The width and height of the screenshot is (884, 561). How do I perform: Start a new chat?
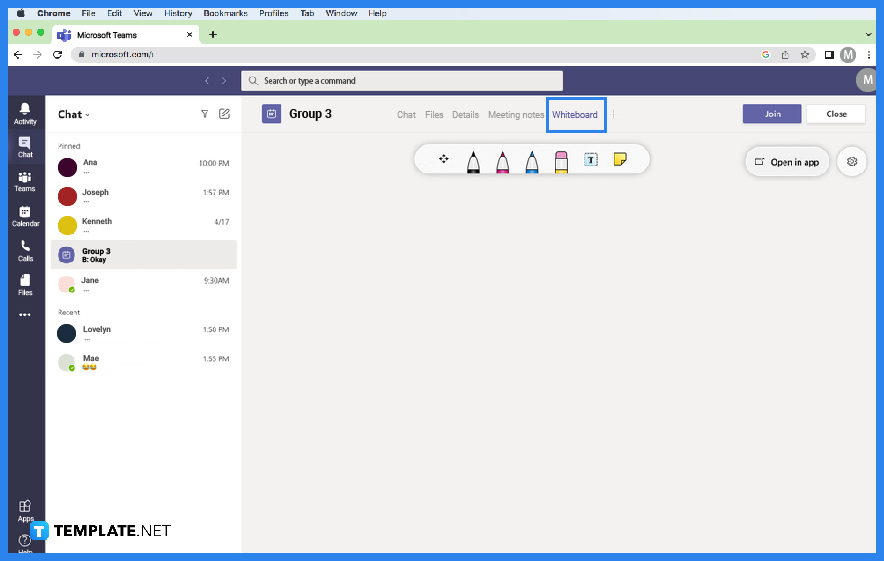click(224, 114)
